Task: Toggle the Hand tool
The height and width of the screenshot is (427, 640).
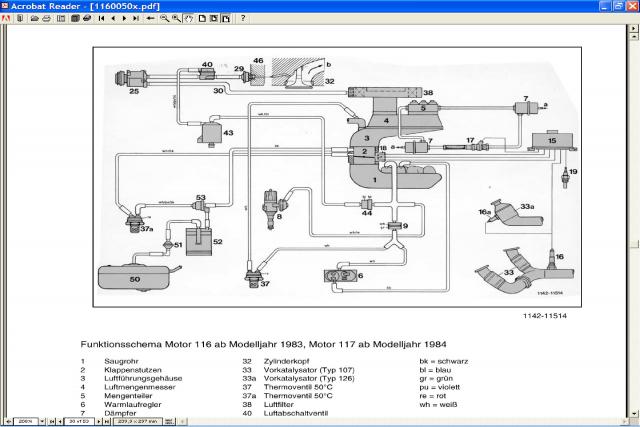Action: 189,18
